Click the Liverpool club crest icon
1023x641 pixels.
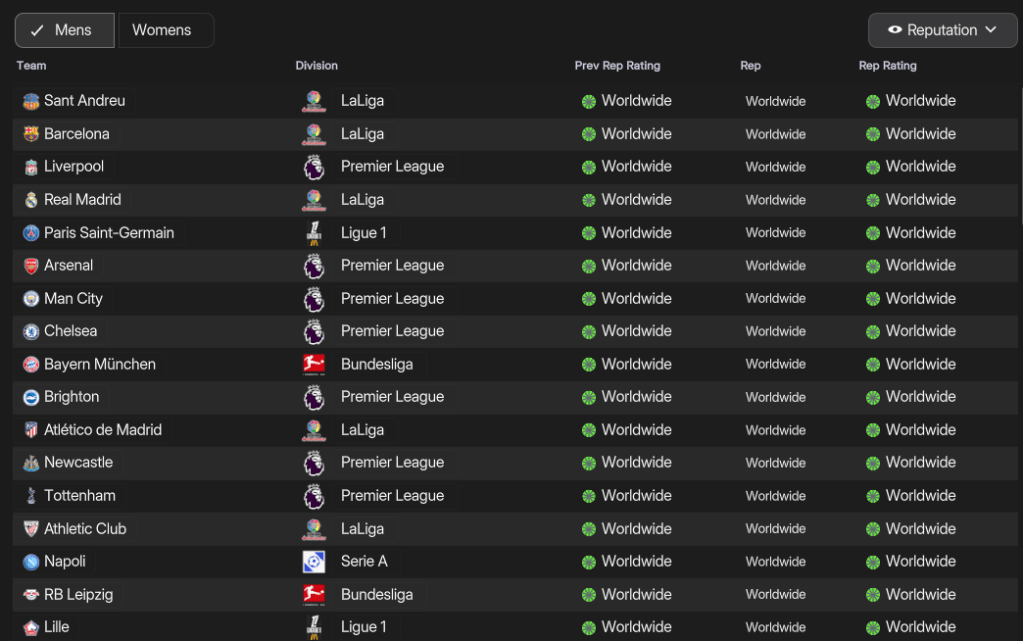click(31, 167)
